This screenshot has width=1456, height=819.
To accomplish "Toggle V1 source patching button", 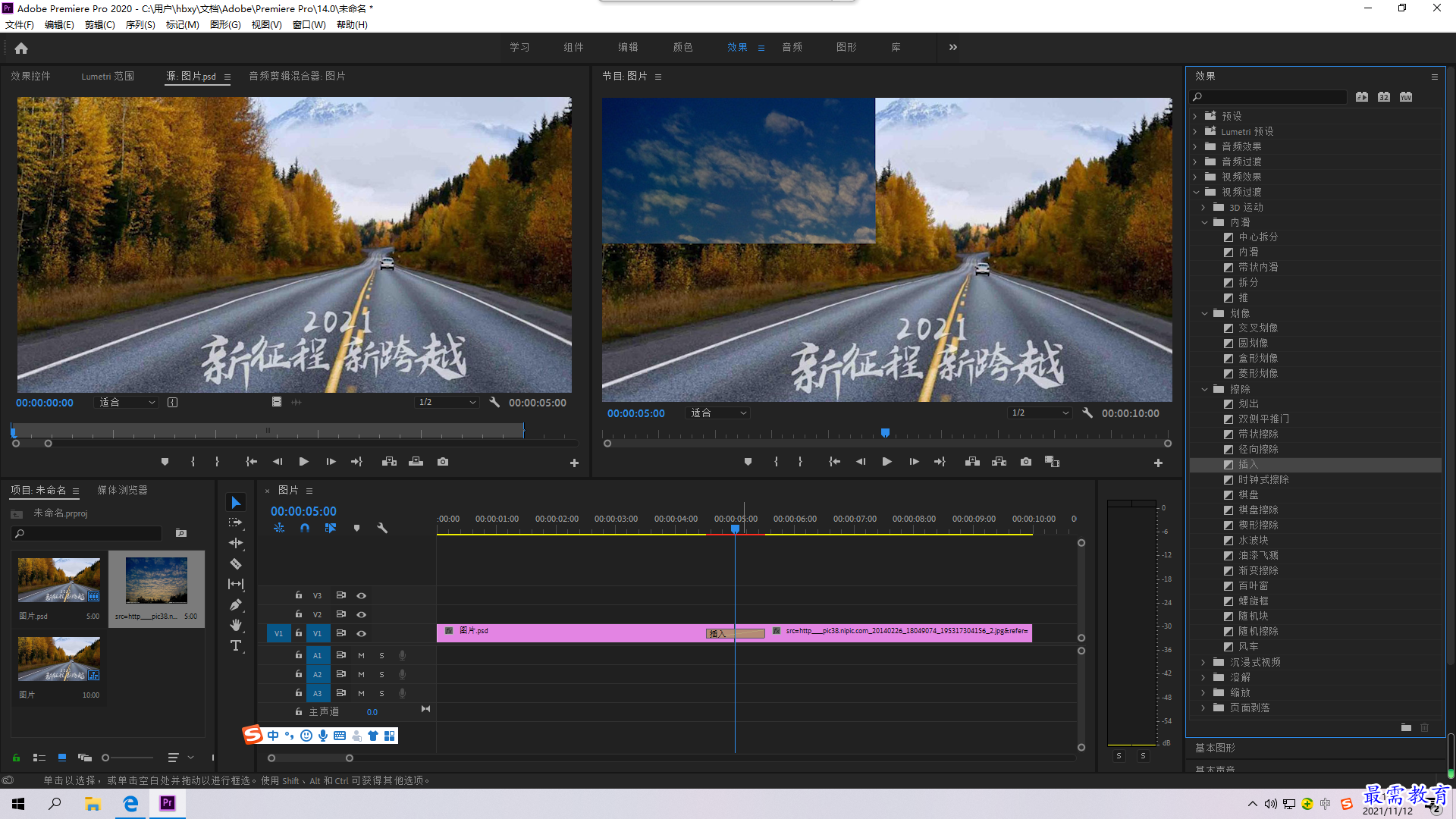I will pyautogui.click(x=278, y=634).
